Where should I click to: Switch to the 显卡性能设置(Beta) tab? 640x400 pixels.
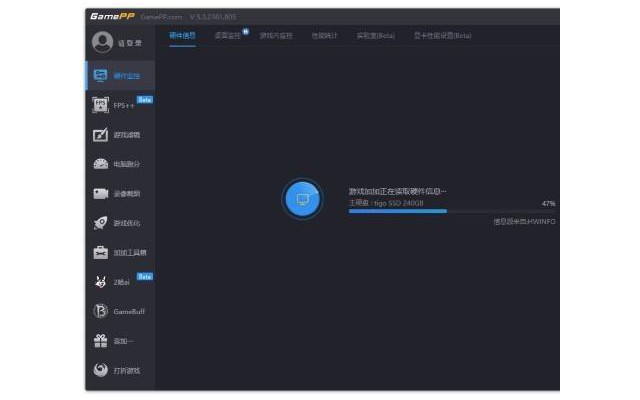coord(443,36)
